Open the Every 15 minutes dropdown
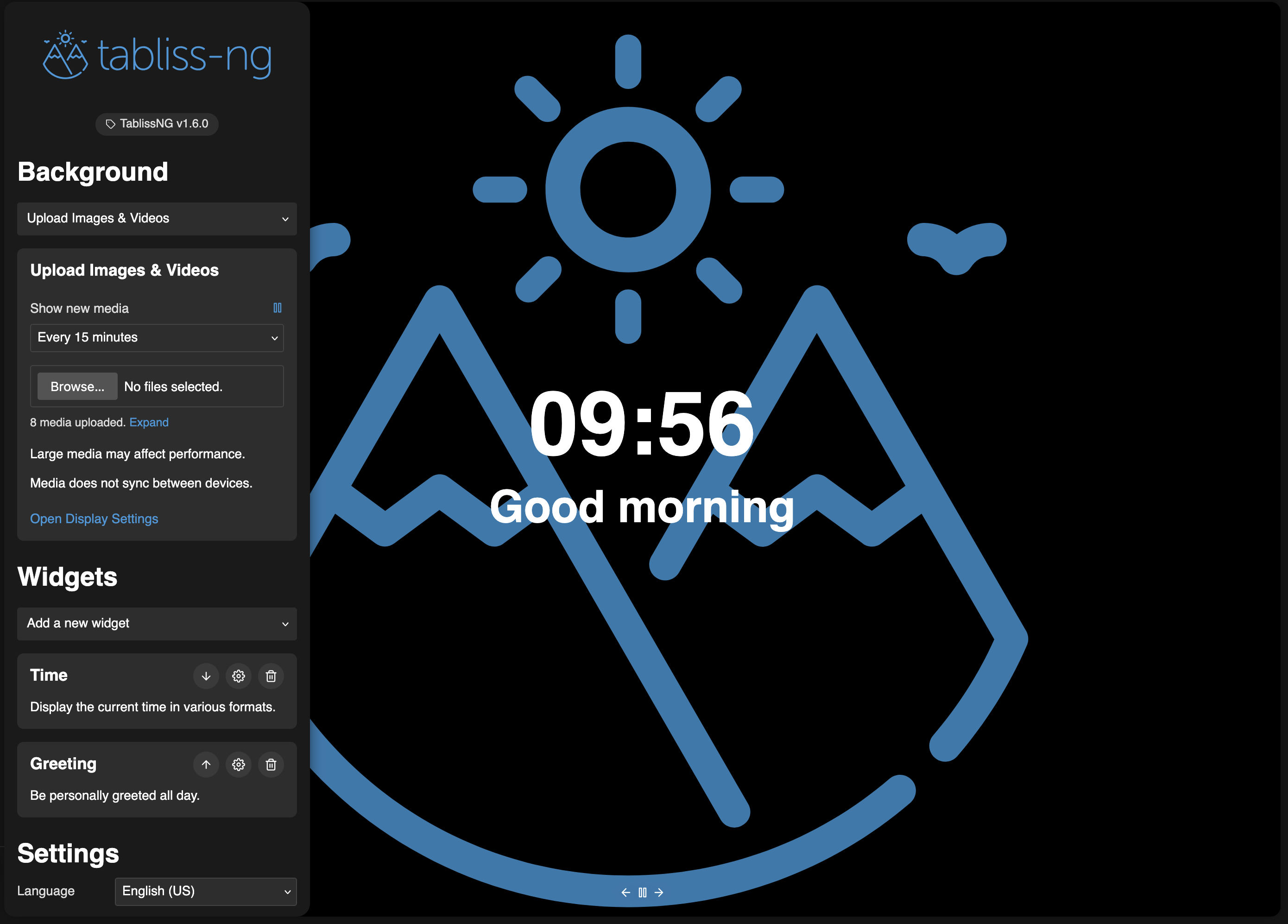The image size is (1288, 924). click(x=157, y=338)
